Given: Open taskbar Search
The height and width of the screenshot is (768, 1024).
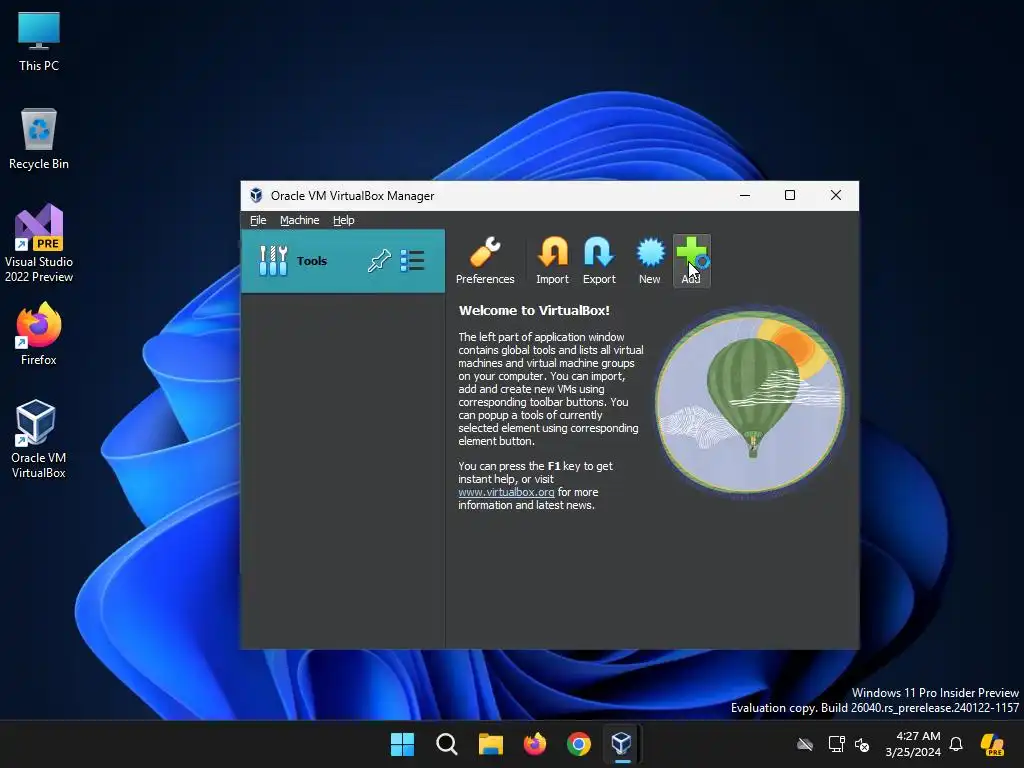Looking at the screenshot, I should pyautogui.click(x=447, y=744).
